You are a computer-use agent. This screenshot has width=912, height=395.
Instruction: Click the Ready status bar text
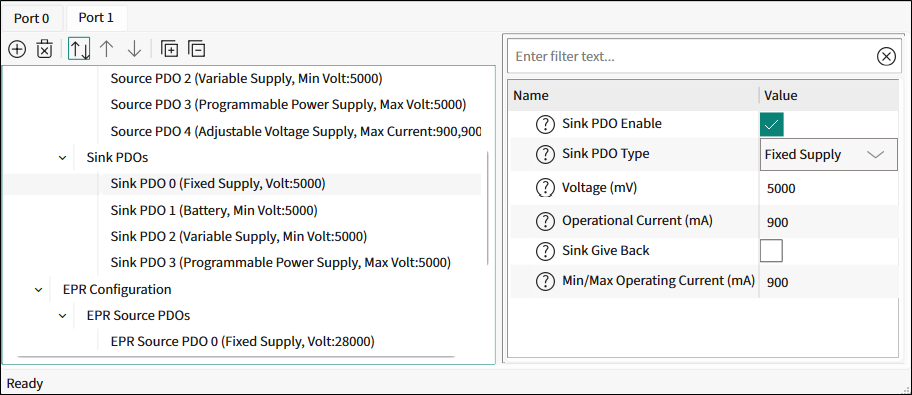point(25,383)
